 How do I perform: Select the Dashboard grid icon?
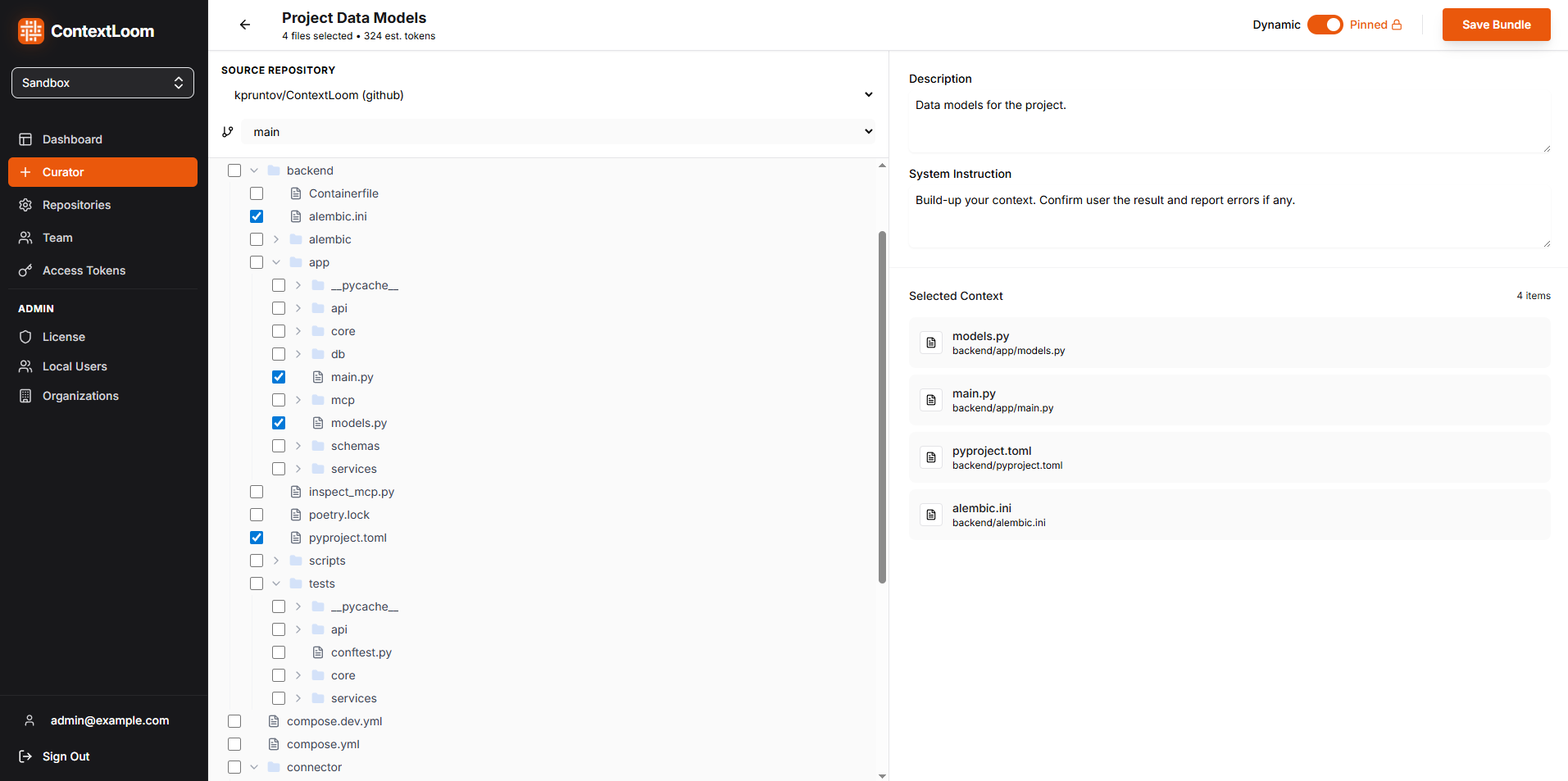(x=26, y=139)
